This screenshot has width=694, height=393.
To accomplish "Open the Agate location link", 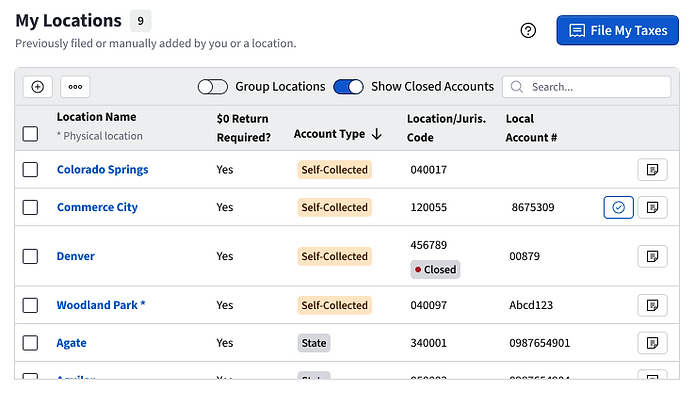I will (71, 343).
